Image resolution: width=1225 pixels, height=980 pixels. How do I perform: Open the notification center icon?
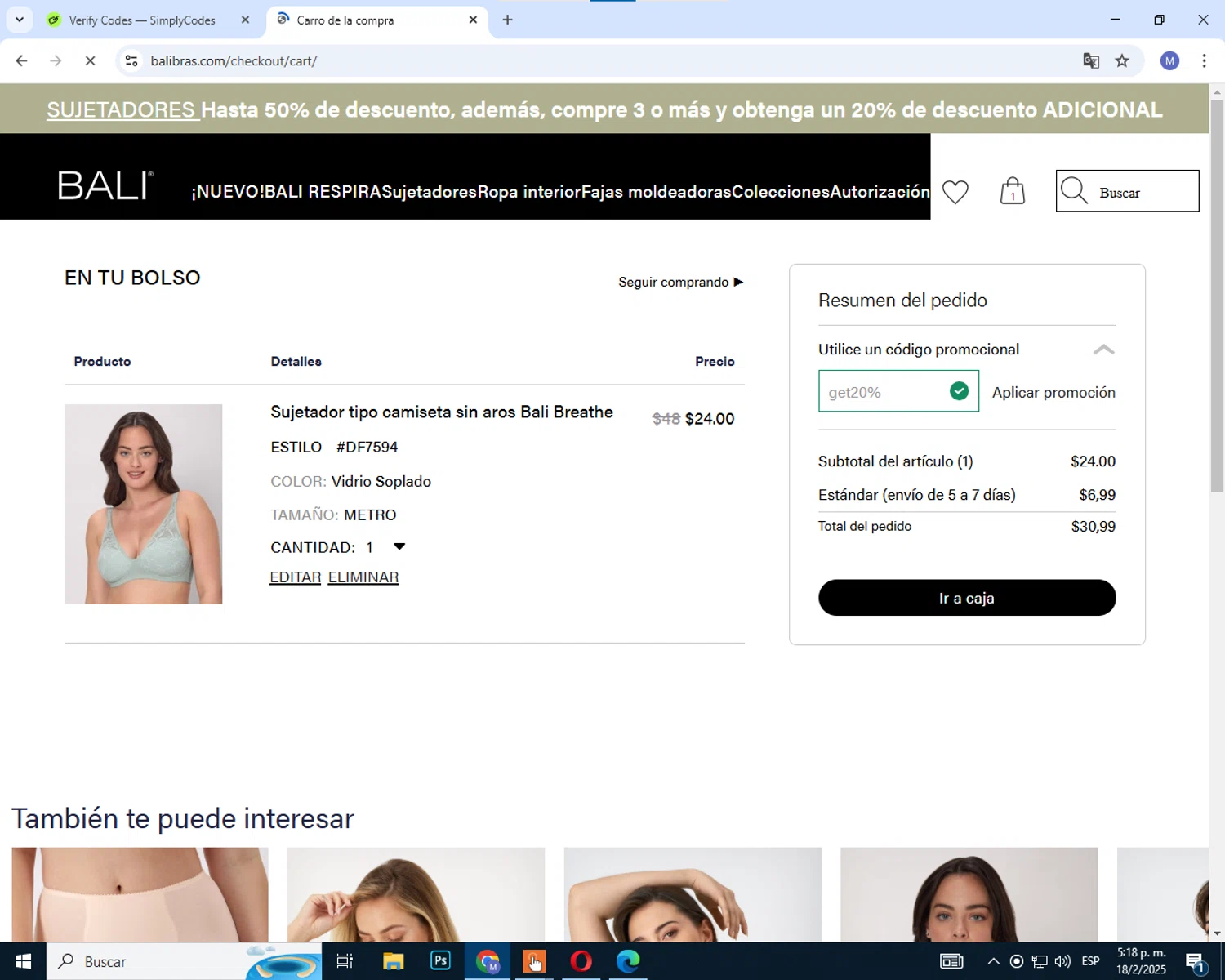(x=1195, y=961)
